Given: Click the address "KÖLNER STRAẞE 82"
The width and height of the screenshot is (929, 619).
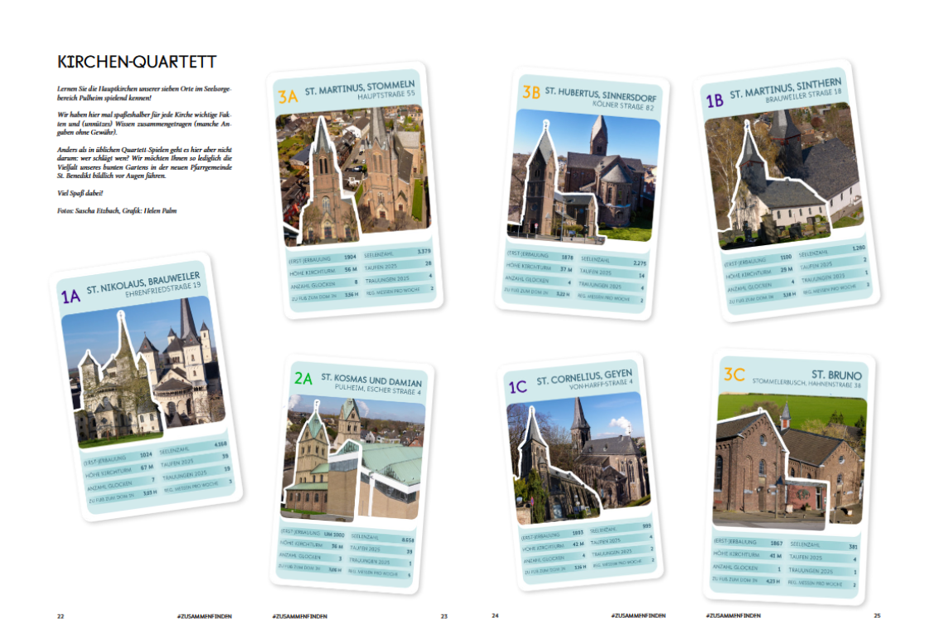Looking at the screenshot, I should click(623, 105).
